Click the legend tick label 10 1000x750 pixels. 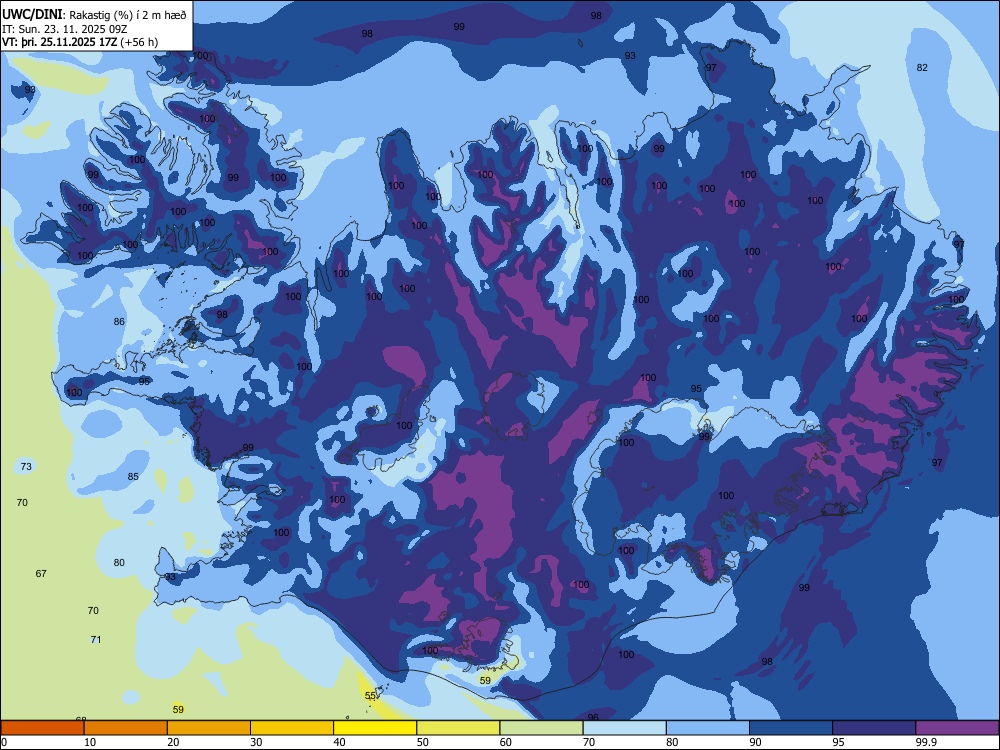tap(90, 742)
